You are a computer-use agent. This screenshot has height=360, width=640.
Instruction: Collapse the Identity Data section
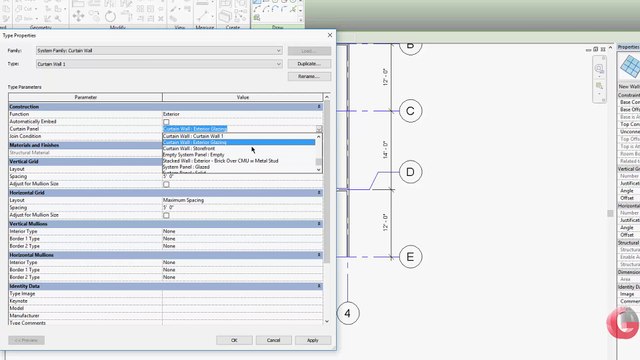click(x=319, y=286)
